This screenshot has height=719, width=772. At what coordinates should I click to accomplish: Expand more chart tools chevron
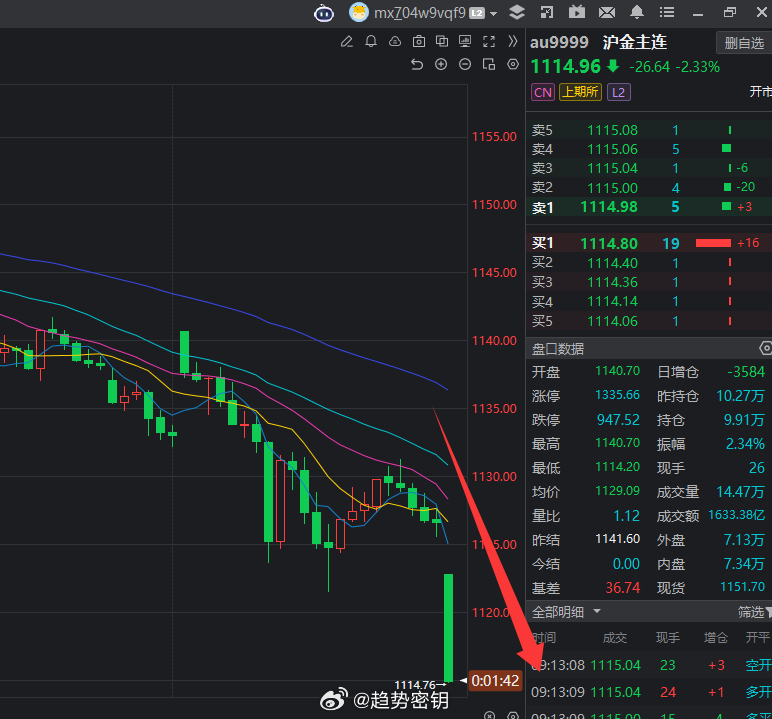(x=513, y=41)
